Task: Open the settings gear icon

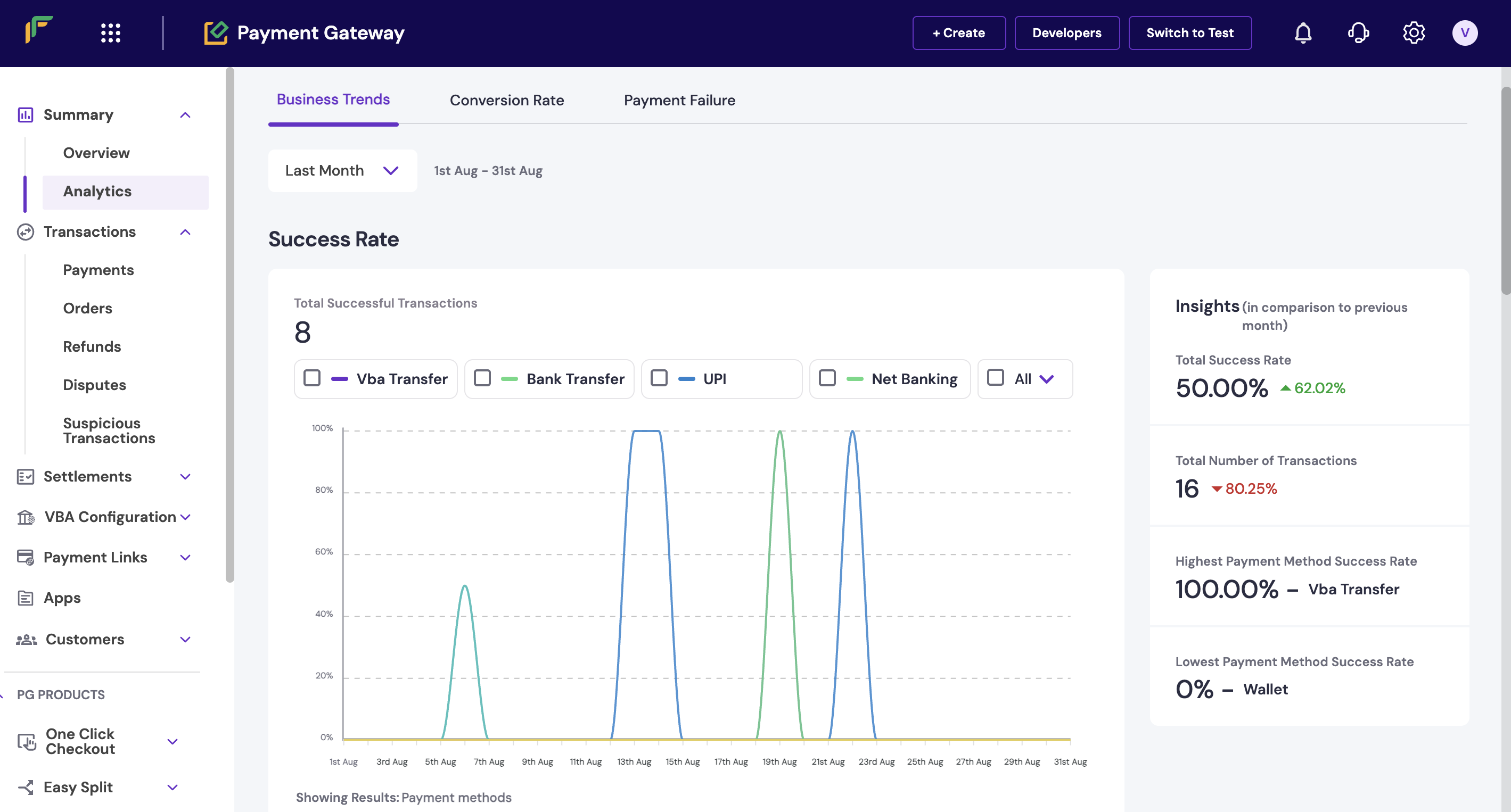Action: [x=1414, y=33]
